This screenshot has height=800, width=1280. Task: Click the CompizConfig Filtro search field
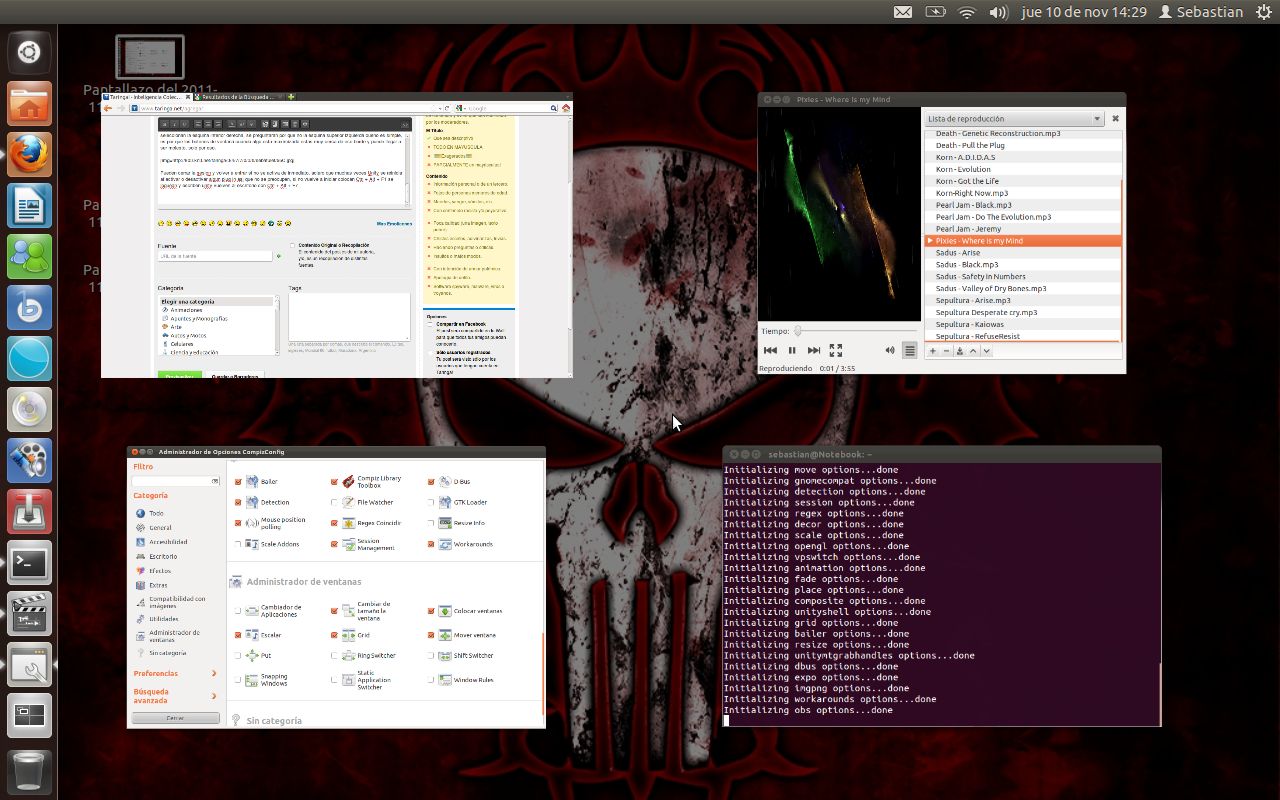[175, 481]
